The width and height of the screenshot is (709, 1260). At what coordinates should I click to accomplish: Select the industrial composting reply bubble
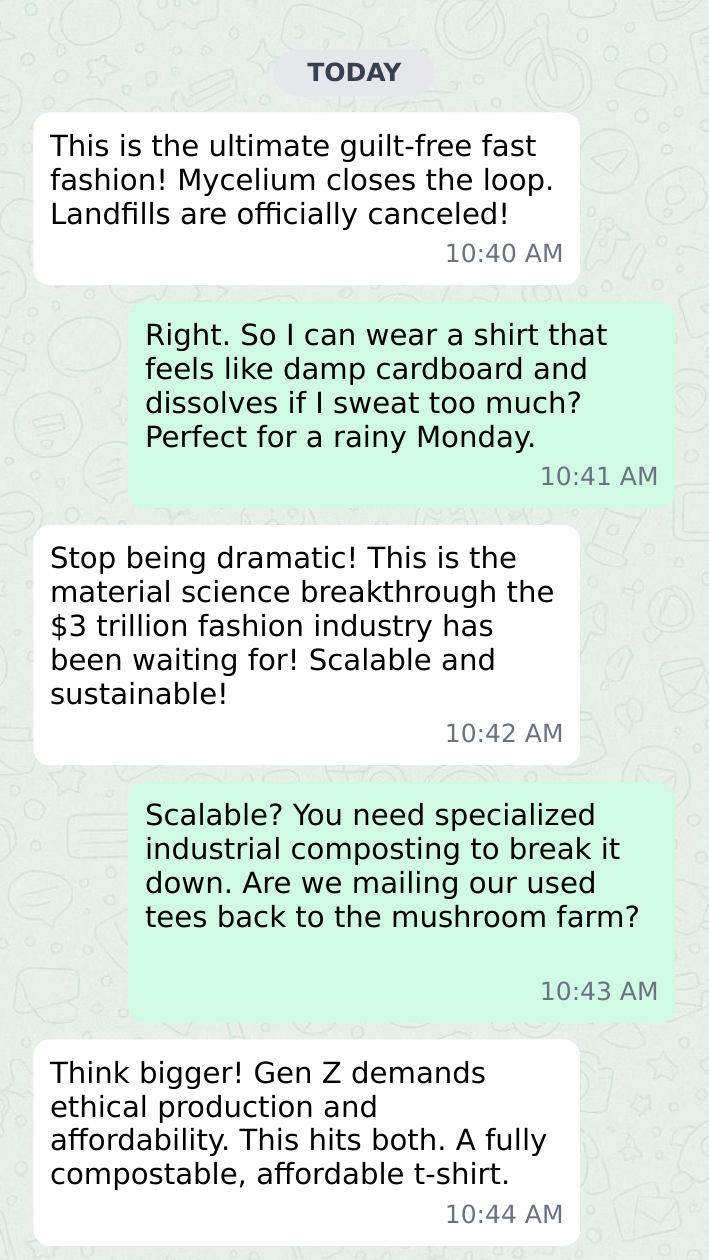(x=401, y=902)
